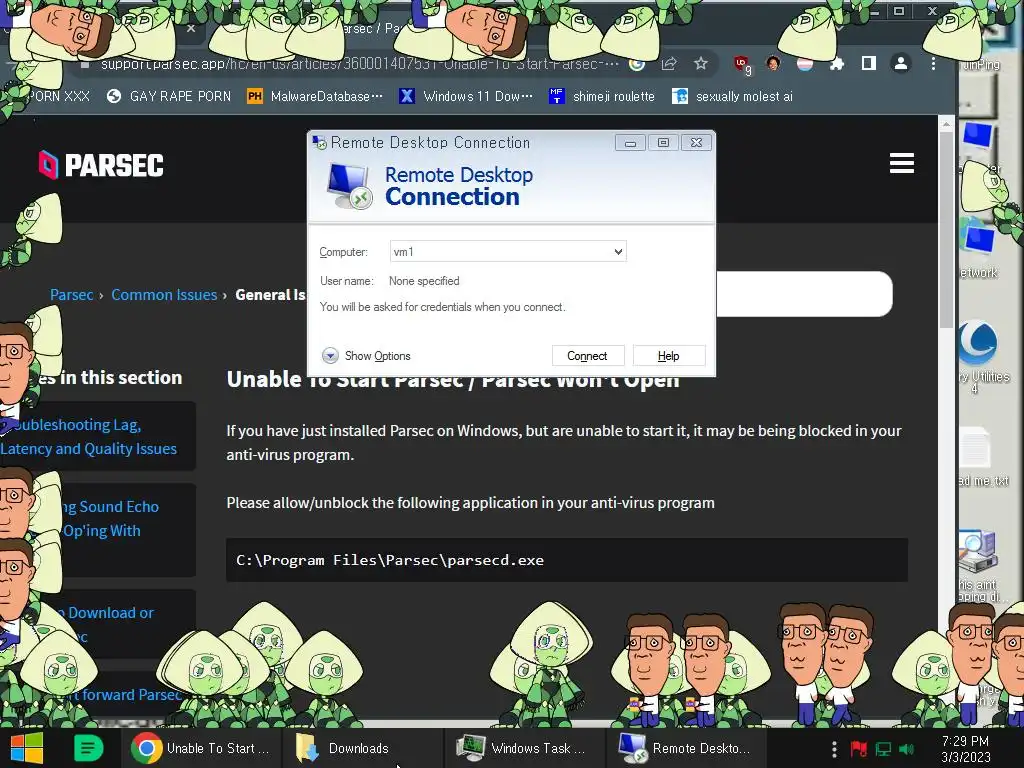Open the MalwareDatabase bookmark
The width and height of the screenshot is (1024, 768).
[315, 97]
